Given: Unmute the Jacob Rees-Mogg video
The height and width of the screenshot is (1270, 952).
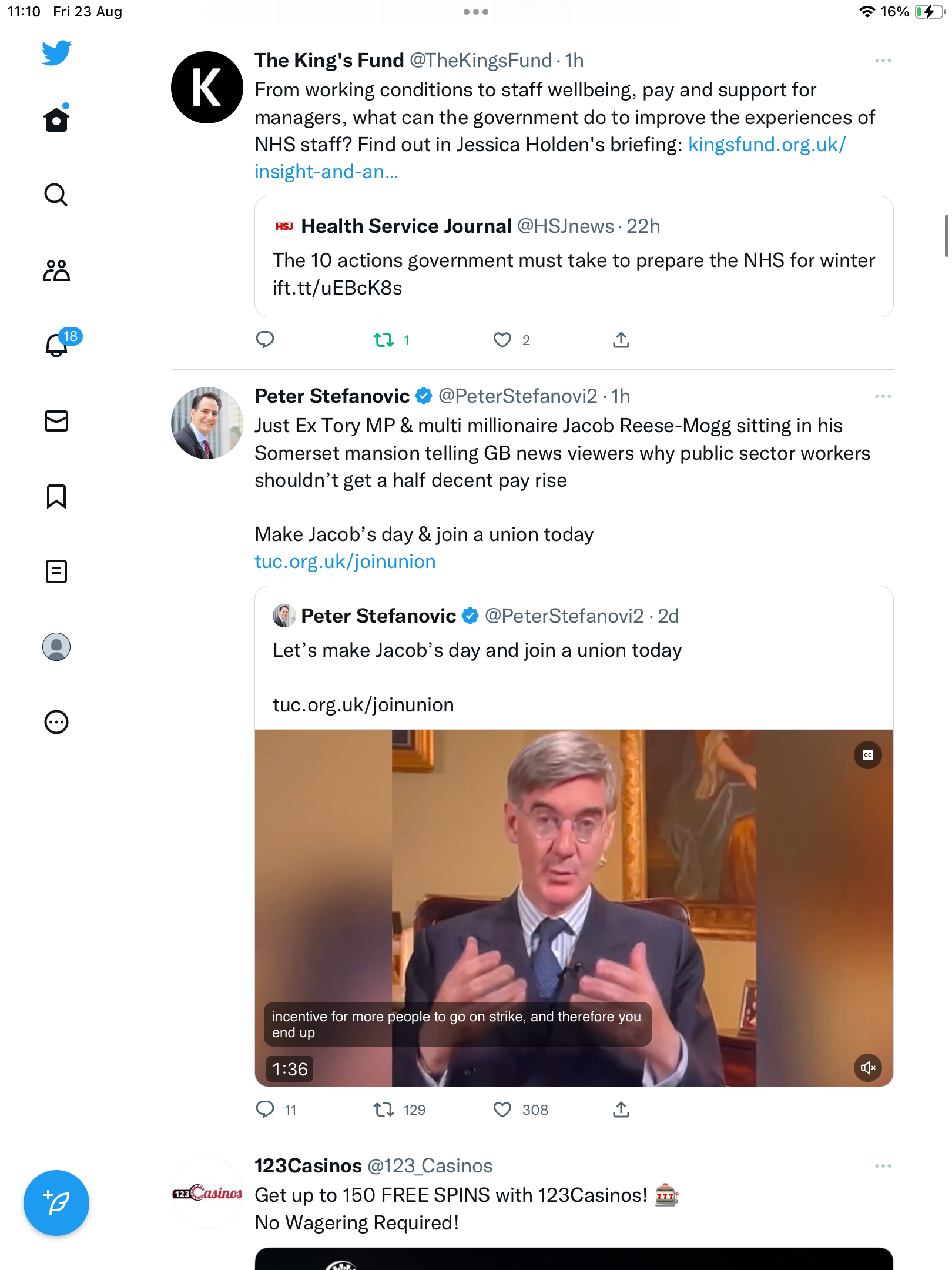Looking at the screenshot, I should 867,1068.
